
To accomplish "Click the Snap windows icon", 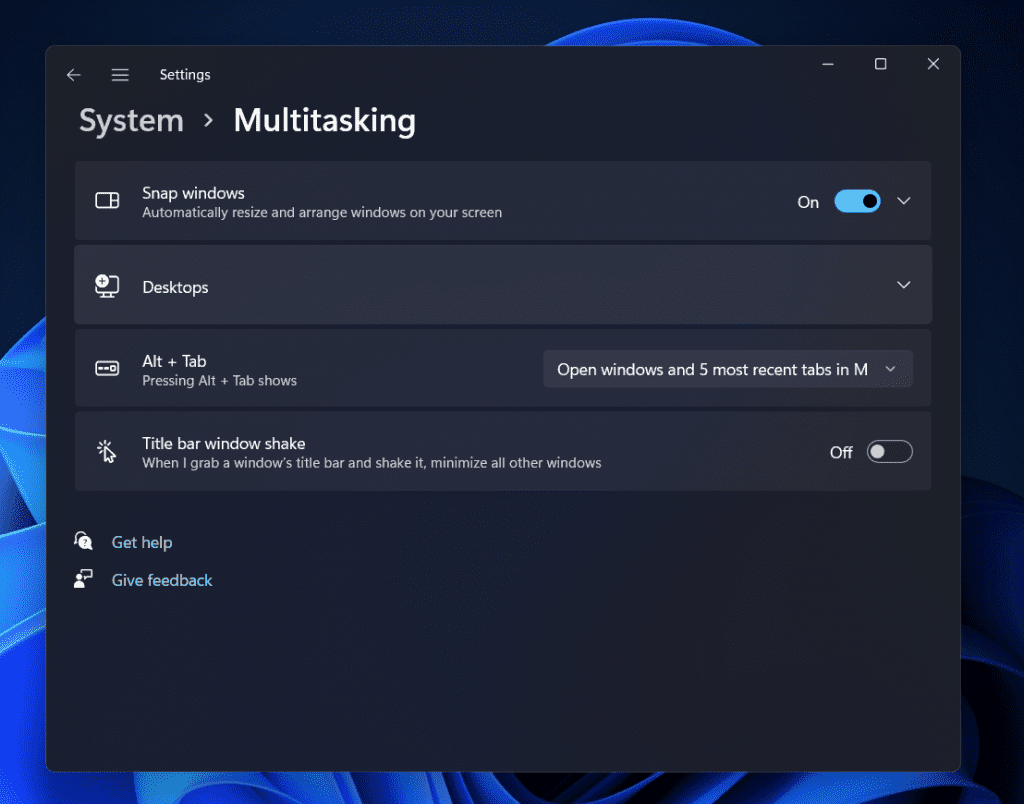I will pos(107,200).
